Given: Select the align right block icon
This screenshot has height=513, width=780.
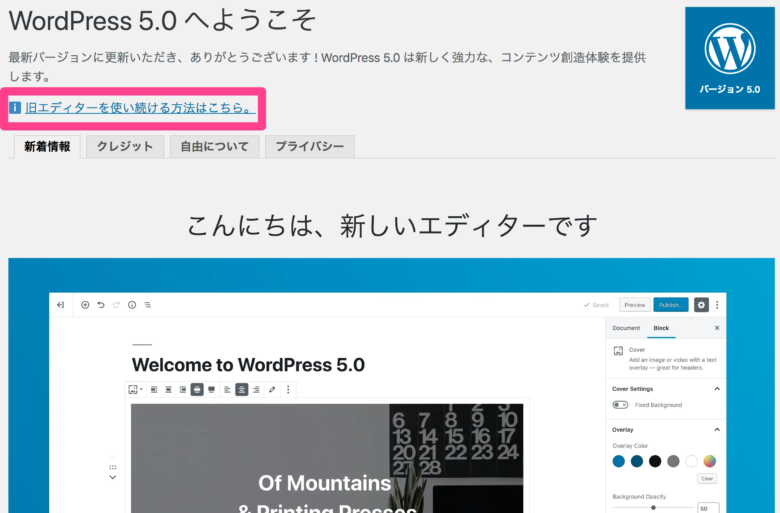Looking at the screenshot, I should tap(183, 390).
